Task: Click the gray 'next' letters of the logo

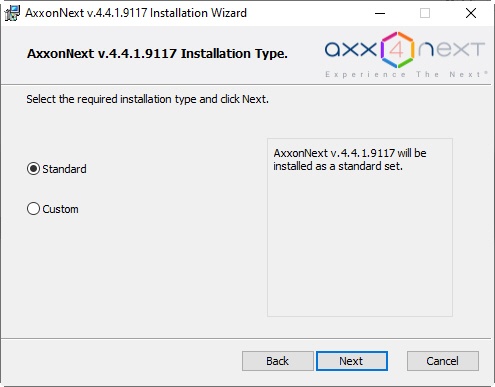Action: coord(451,50)
